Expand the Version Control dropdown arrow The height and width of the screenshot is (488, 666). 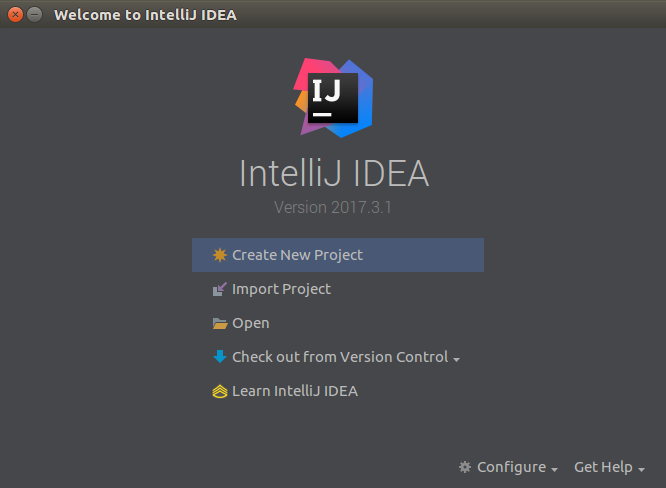[456, 360]
